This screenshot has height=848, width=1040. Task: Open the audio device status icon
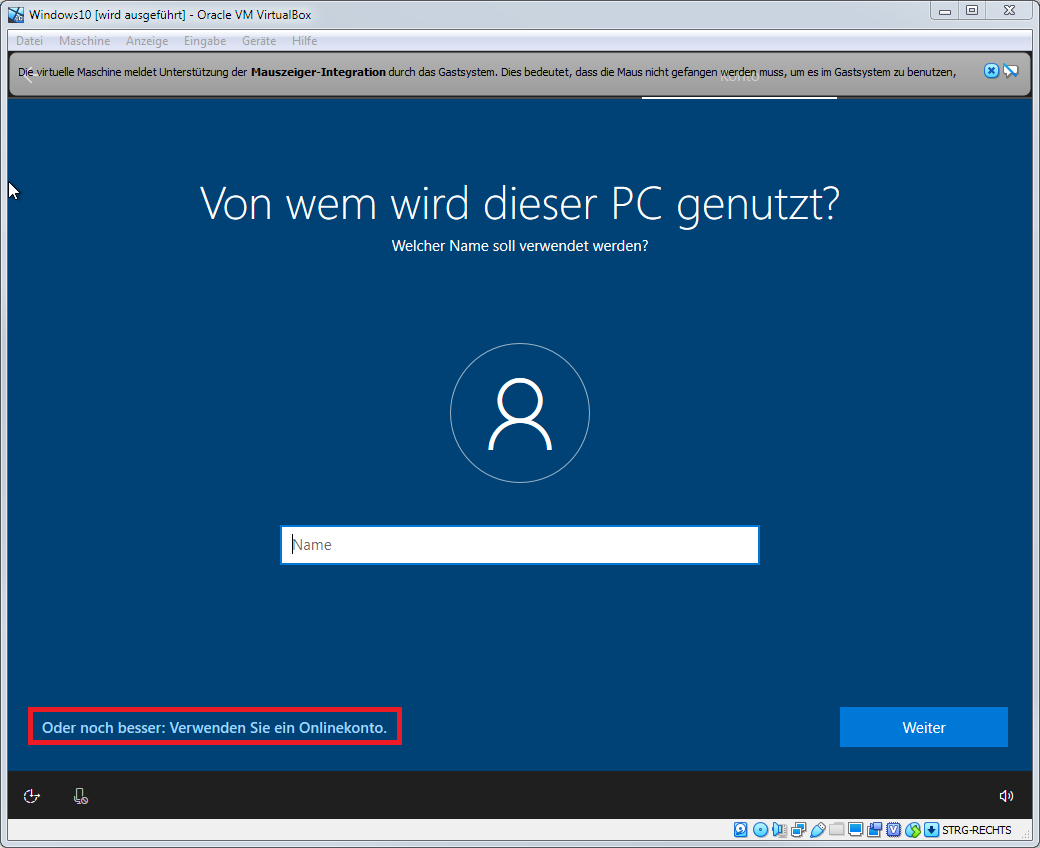click(776, 830)
